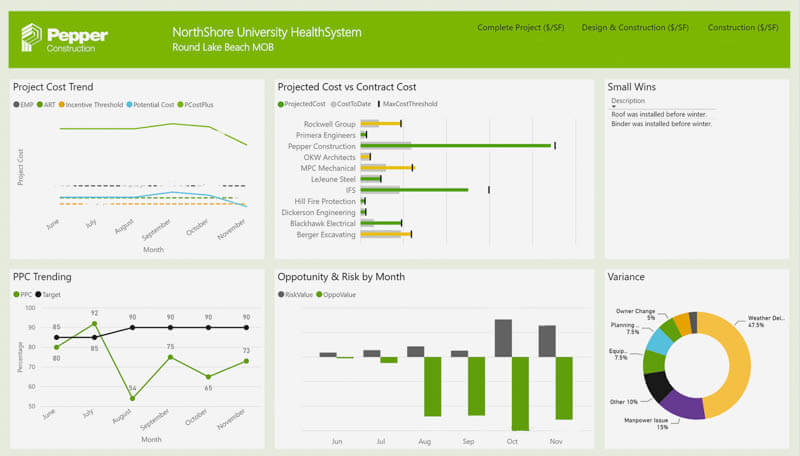Select the PPC data point labeled 92

[94, 324]
